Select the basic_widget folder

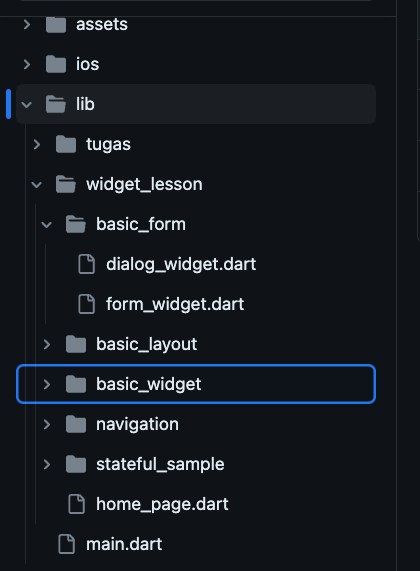196,384
